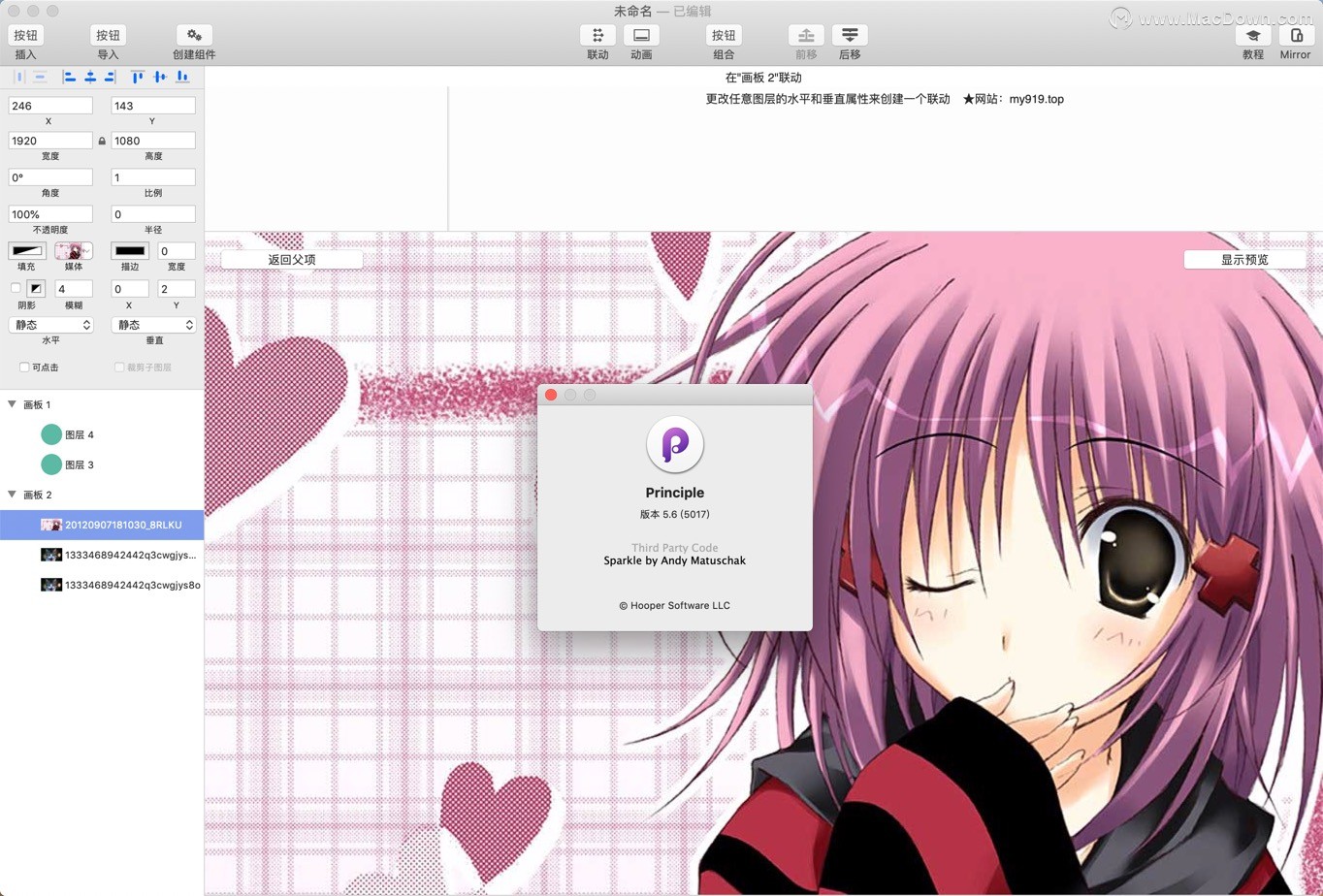Collapse the 画板 2 disclosure triangle
Viewport: 1323px width, 896px height.
click(x=12, y=495)
